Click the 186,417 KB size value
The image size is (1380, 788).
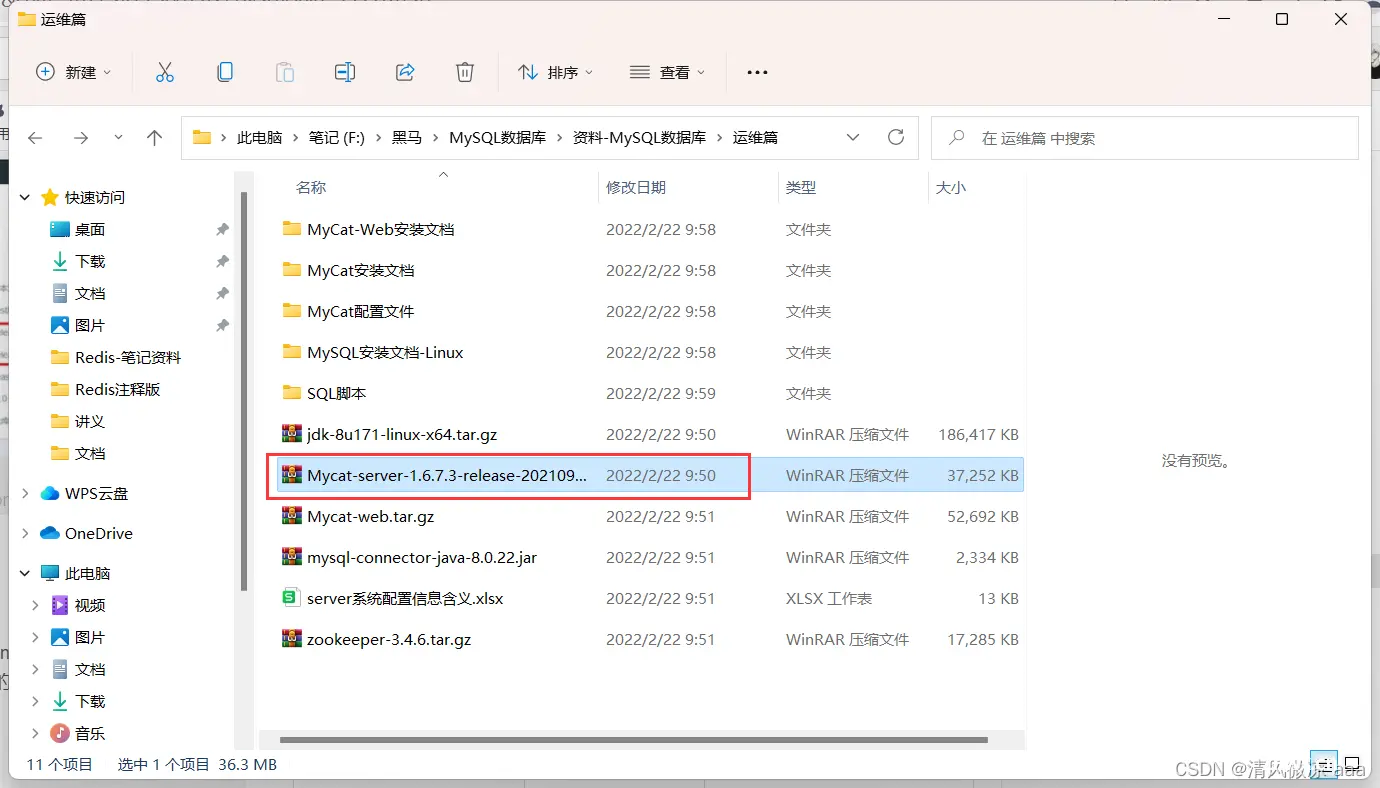(x=978, y=434)
